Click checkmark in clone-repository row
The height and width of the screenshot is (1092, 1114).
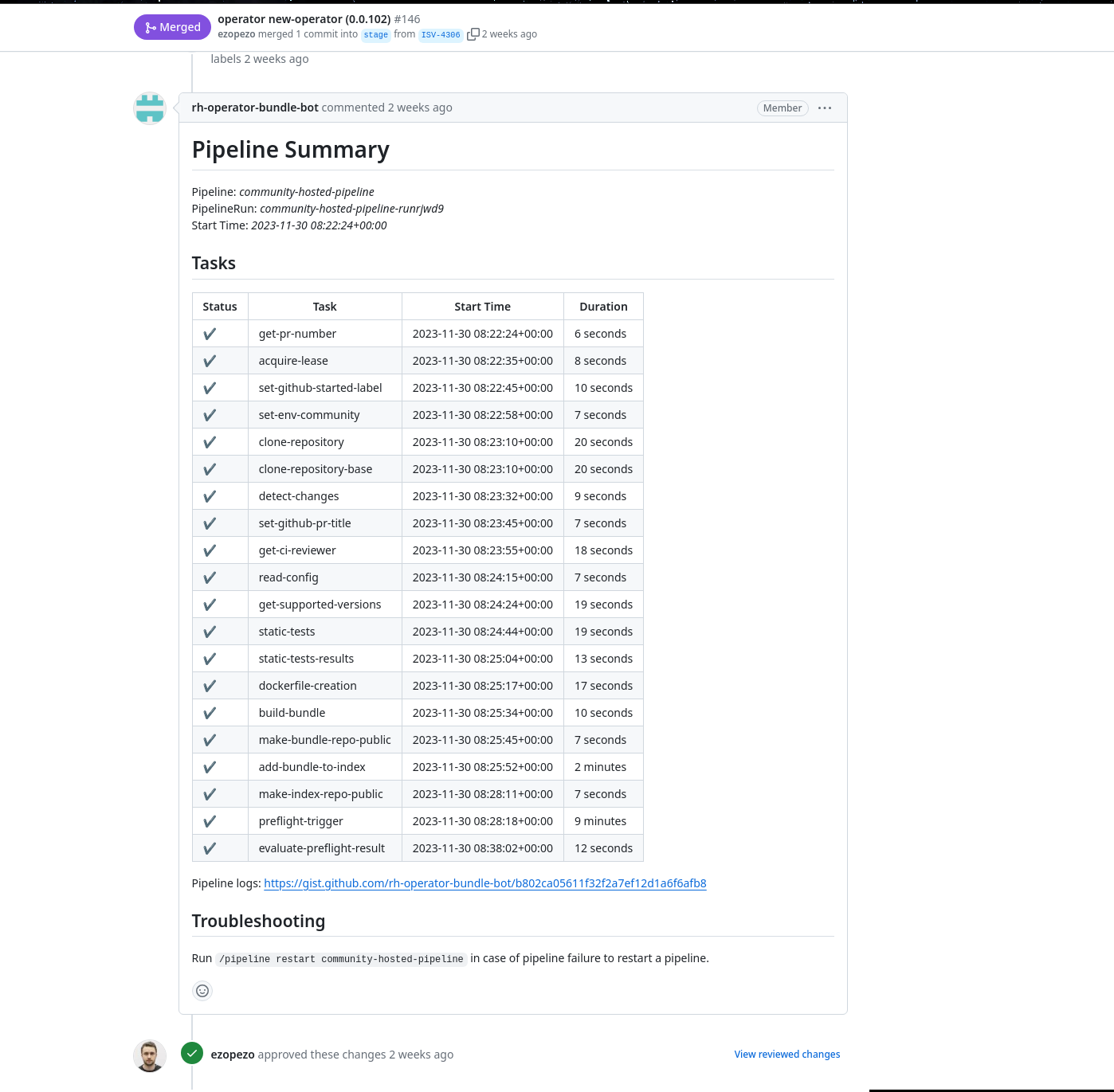(210, 442)
